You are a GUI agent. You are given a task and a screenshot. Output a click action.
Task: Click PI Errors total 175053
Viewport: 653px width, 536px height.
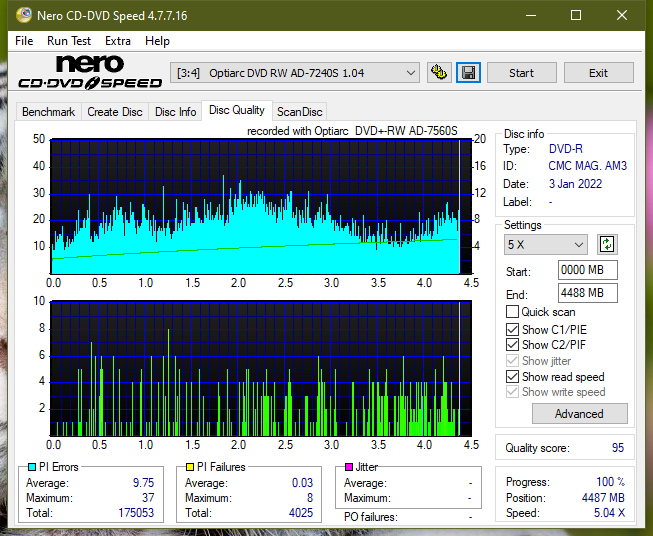136,513
